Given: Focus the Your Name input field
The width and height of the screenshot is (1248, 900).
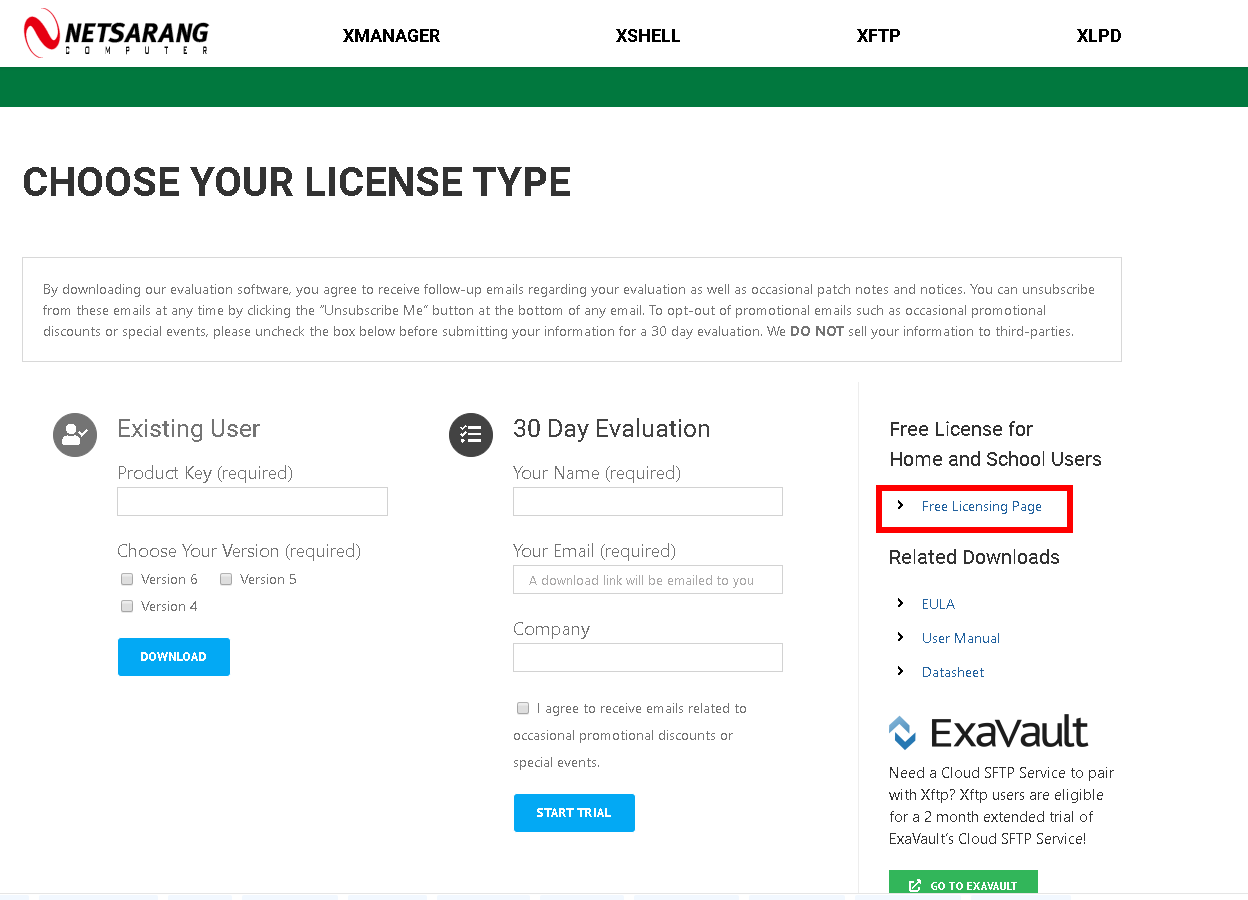Looking at the screenshot, I should coord(648,502).
